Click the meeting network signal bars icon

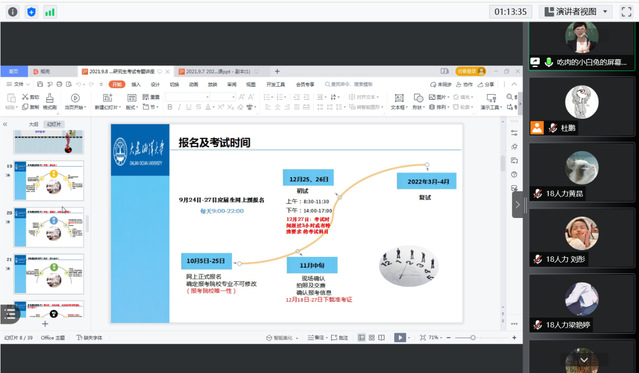pyautogui.click(x=50, y=12)
